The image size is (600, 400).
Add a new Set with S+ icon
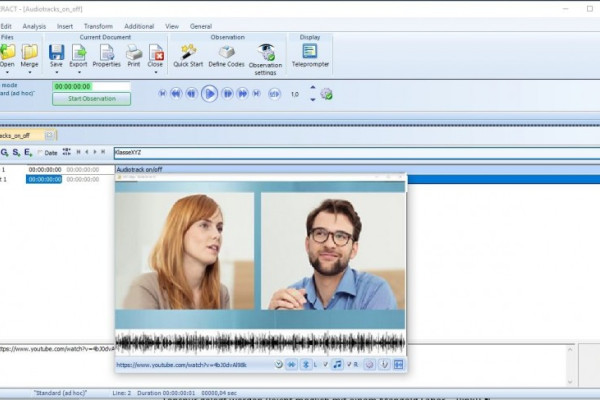coord(16,152)
